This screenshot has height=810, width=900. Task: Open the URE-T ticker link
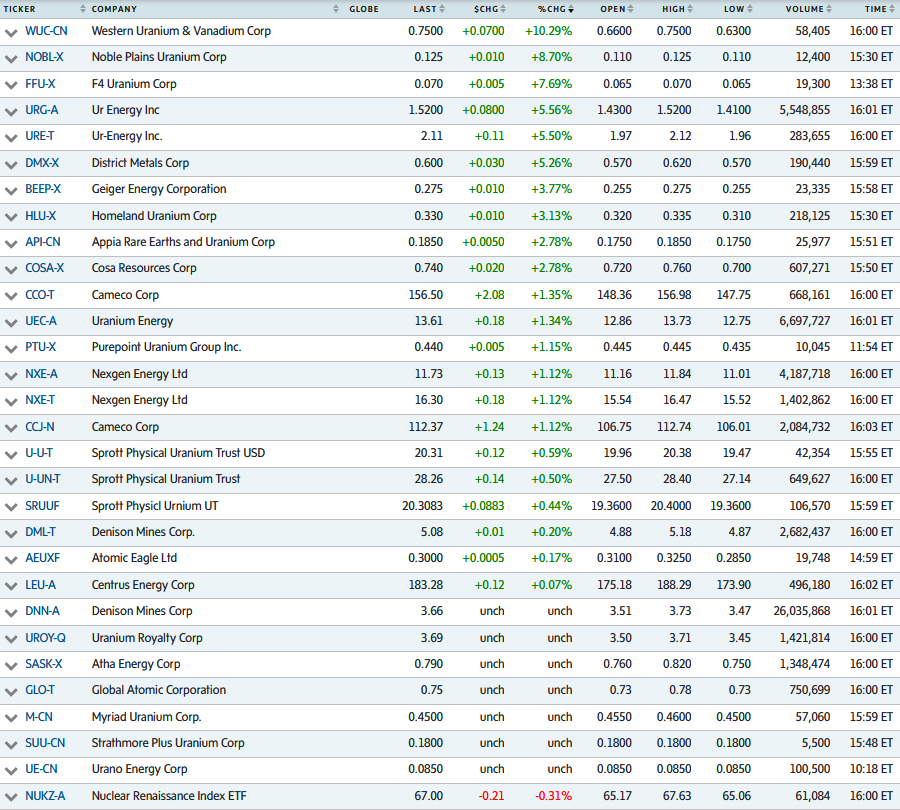(40, 136)
